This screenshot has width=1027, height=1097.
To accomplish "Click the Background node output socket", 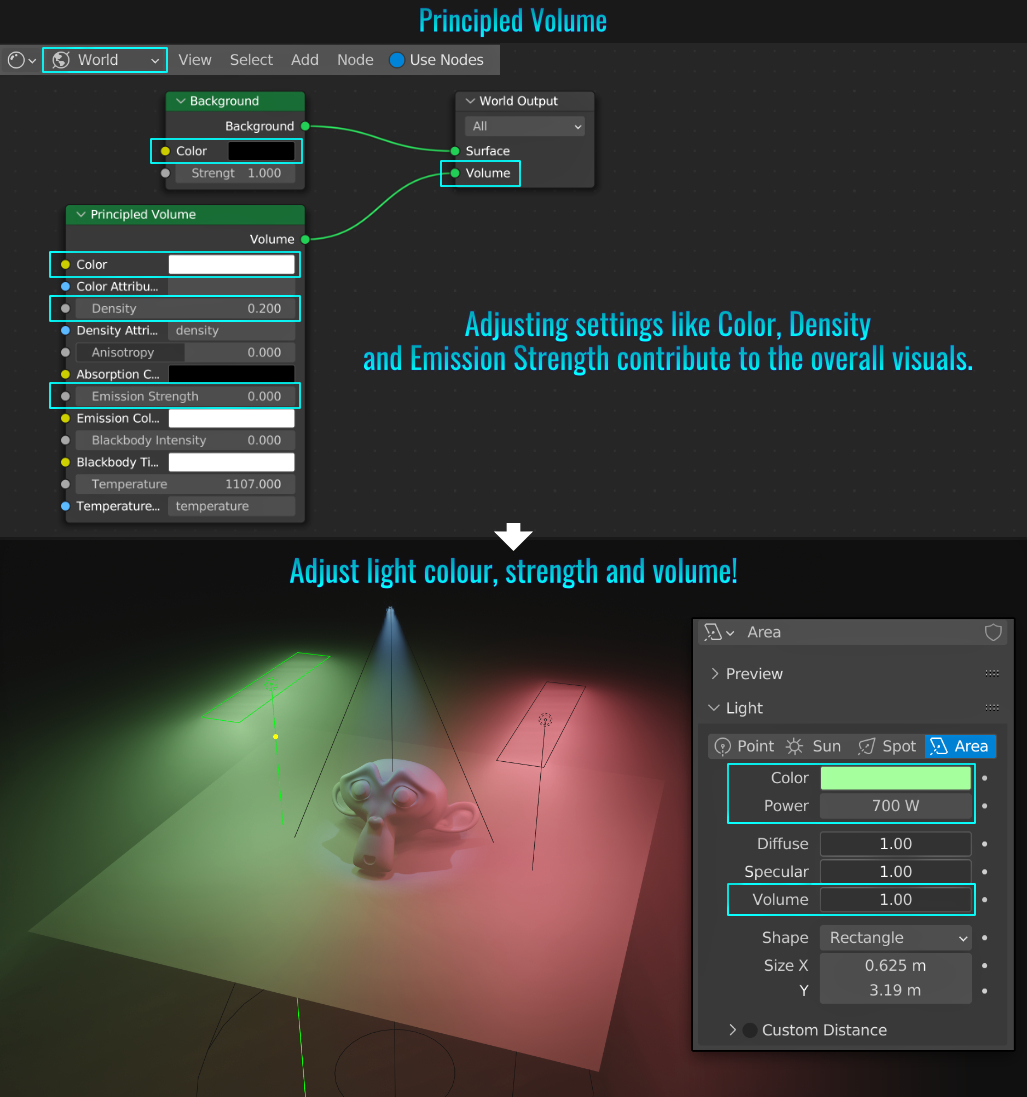I will (305, 126).
